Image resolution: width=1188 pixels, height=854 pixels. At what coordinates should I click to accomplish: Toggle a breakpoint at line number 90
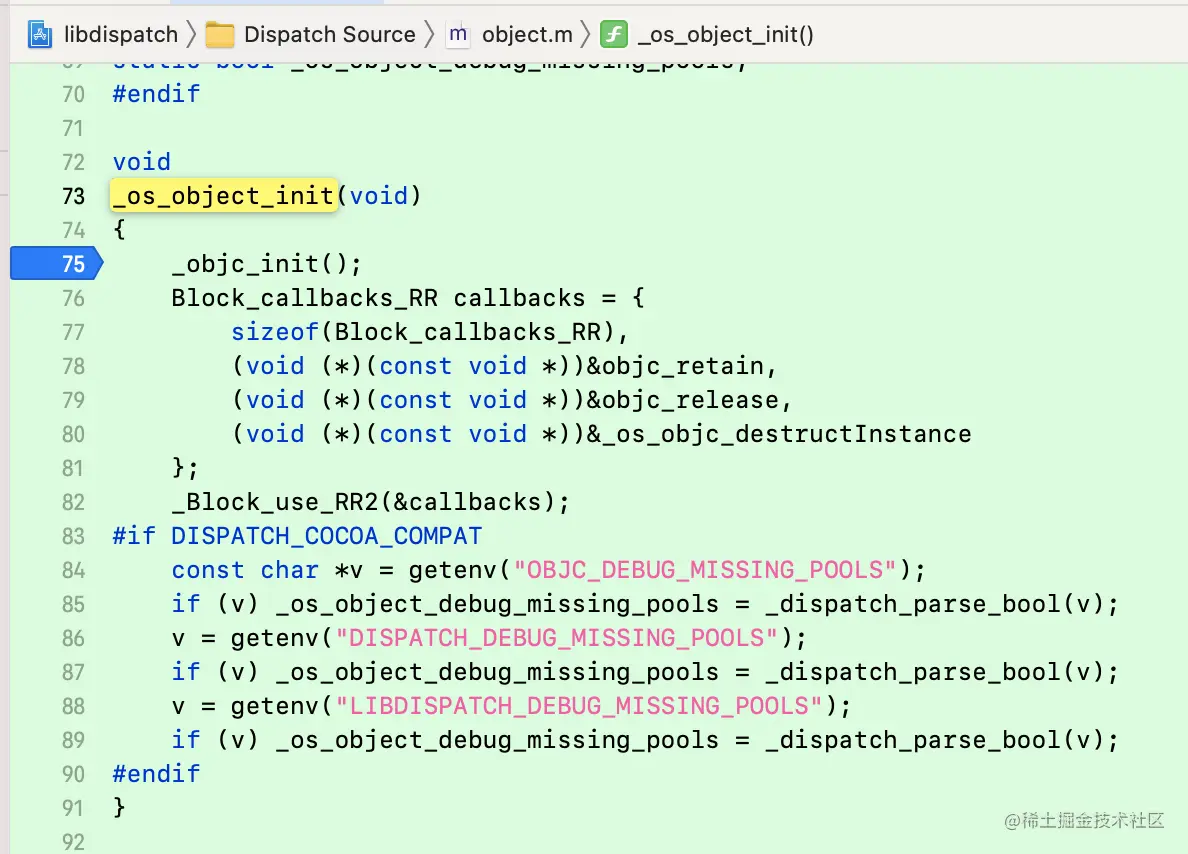[x=74, y=774]
